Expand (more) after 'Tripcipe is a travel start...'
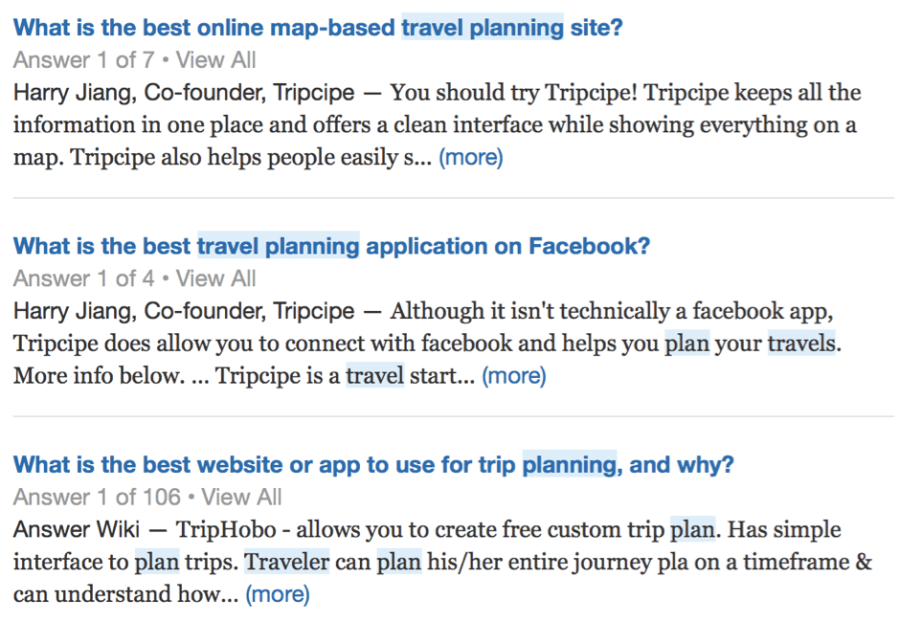 514,376
